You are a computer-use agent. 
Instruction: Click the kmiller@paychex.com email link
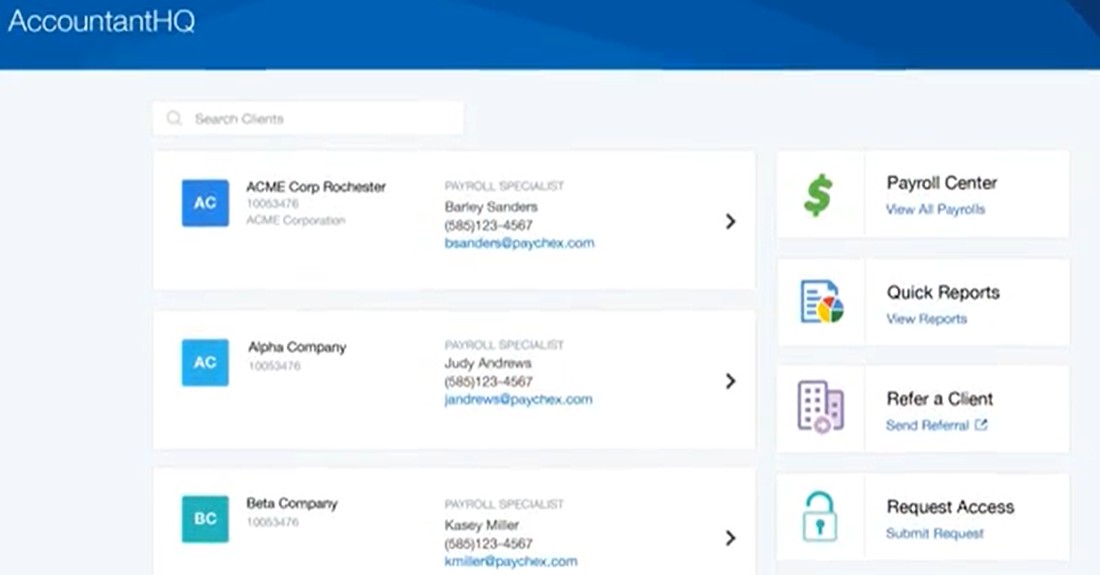(511, 562)
